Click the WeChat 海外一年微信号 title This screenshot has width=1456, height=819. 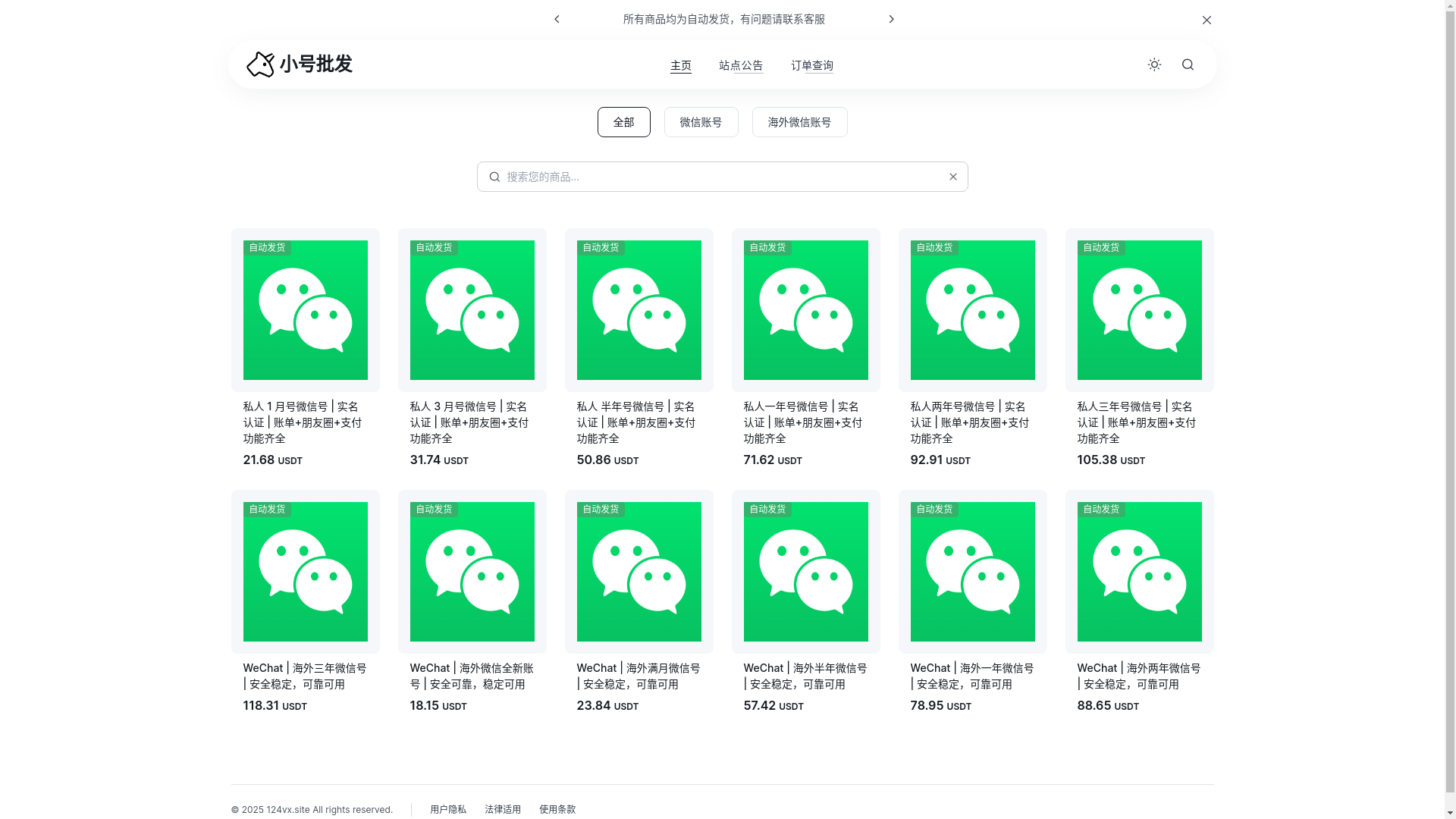tap(972, 676)
